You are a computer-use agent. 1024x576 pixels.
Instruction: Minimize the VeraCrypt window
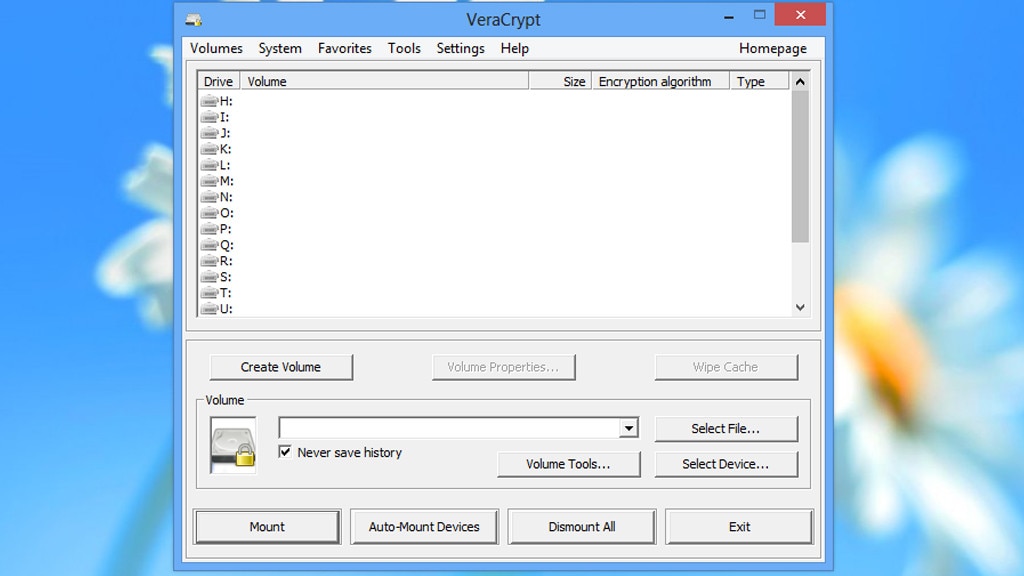[729, 16]
